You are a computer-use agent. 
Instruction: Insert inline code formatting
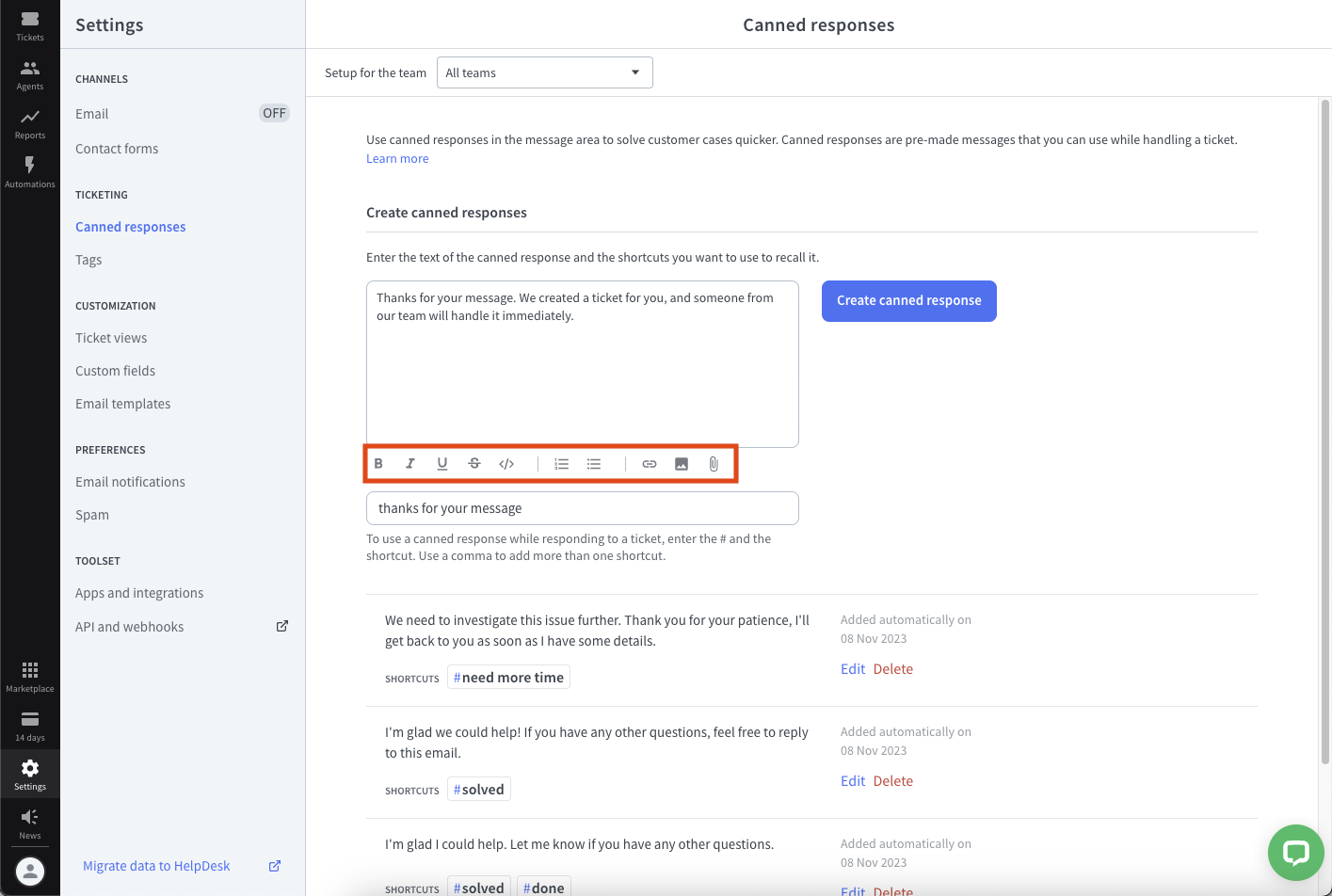pyautogui.click(x=506, y=463)
